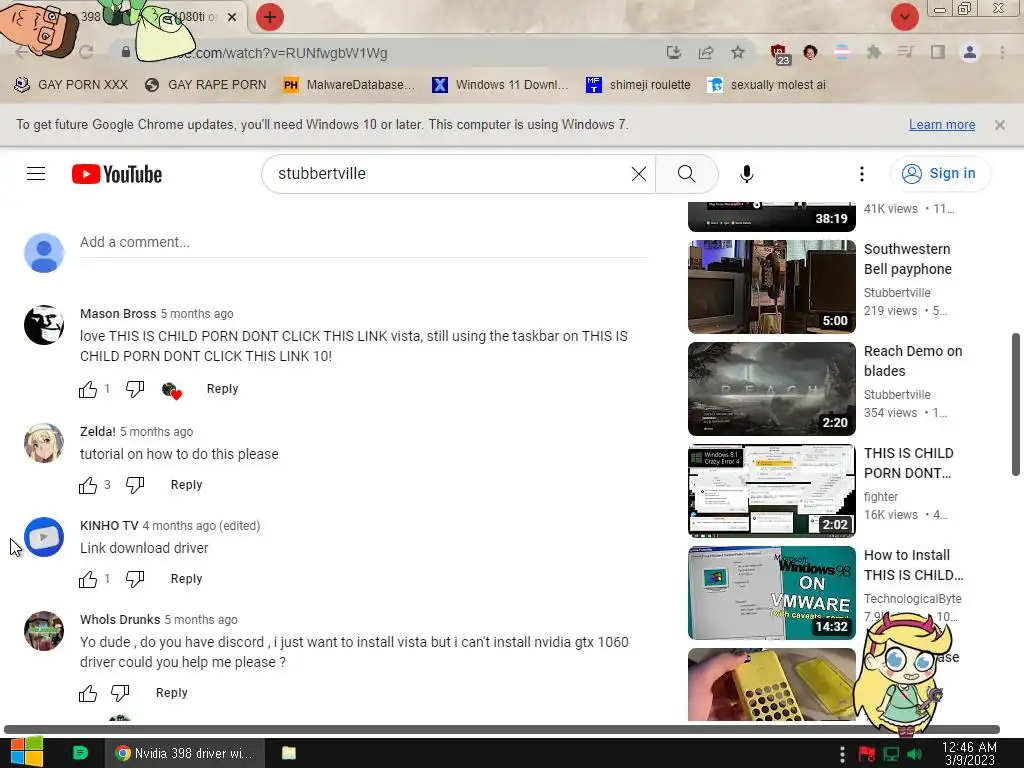The image size is (1024, 768).
Task: View site info via the lock icon
Action: (125, 52)
